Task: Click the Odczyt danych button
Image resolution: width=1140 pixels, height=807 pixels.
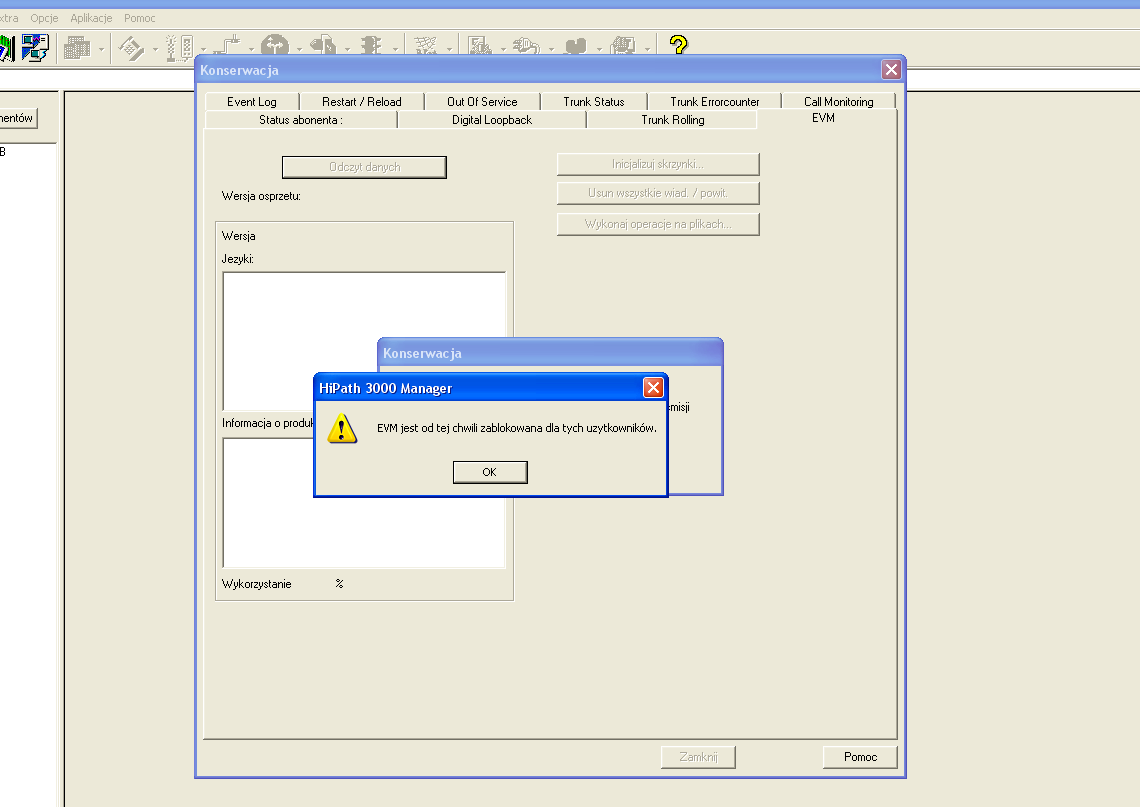Action: click(x=364, y=167)
